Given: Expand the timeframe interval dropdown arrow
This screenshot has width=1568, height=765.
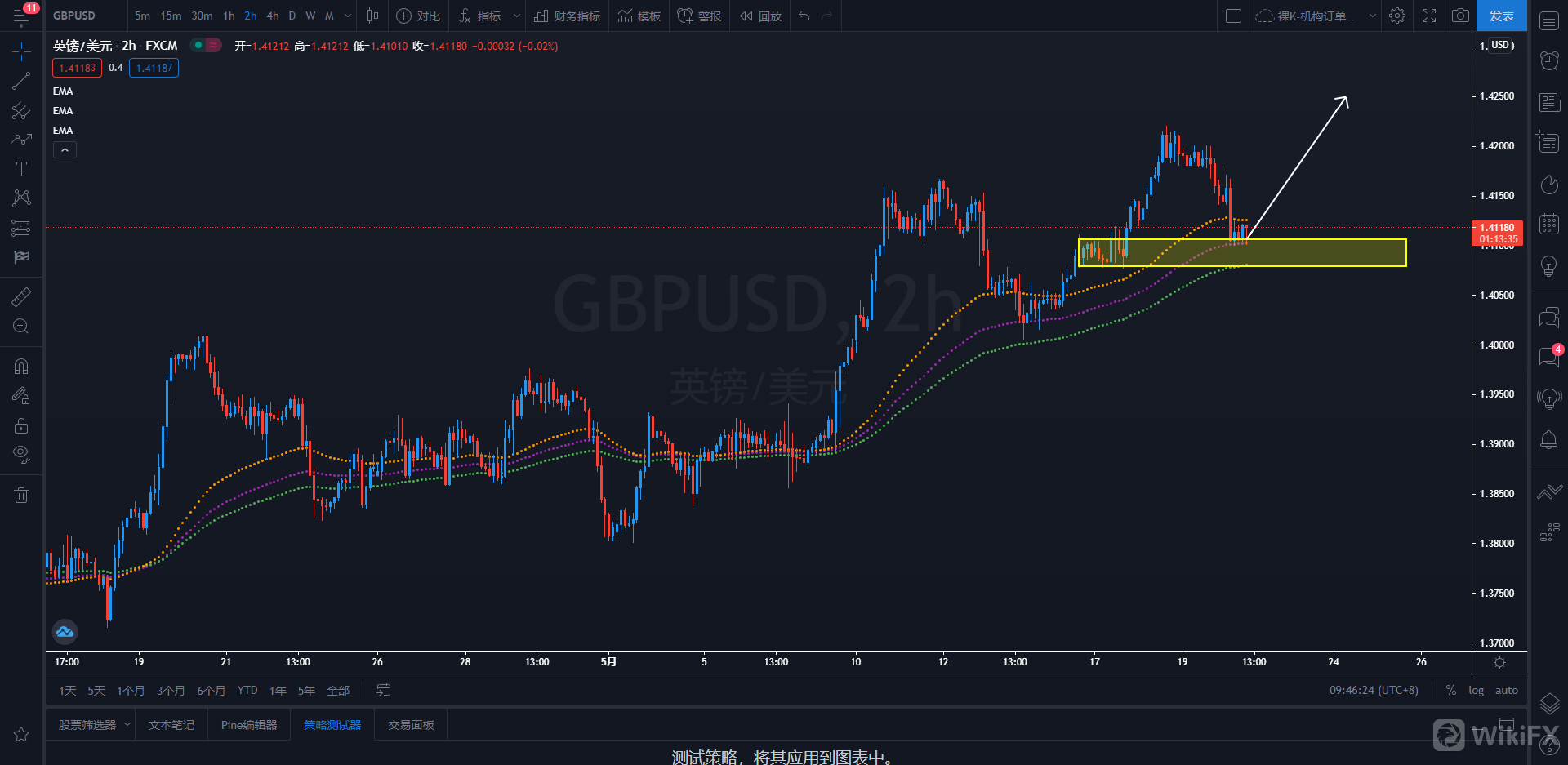Looking at the screenshot, I should 348,16.
